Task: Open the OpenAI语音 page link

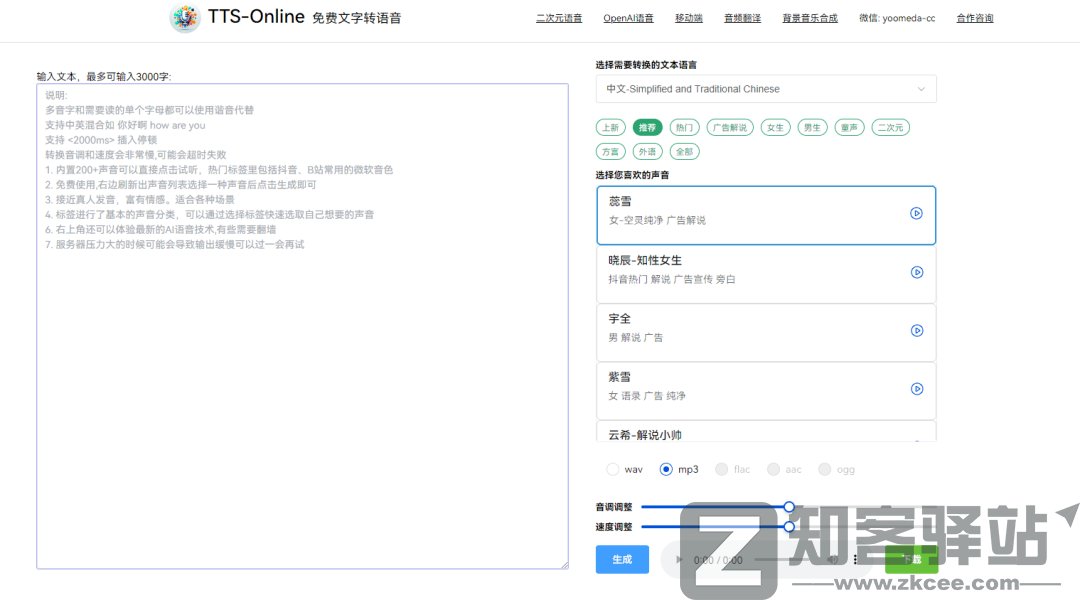Action: pyautogui.click(x=627, y=17)
